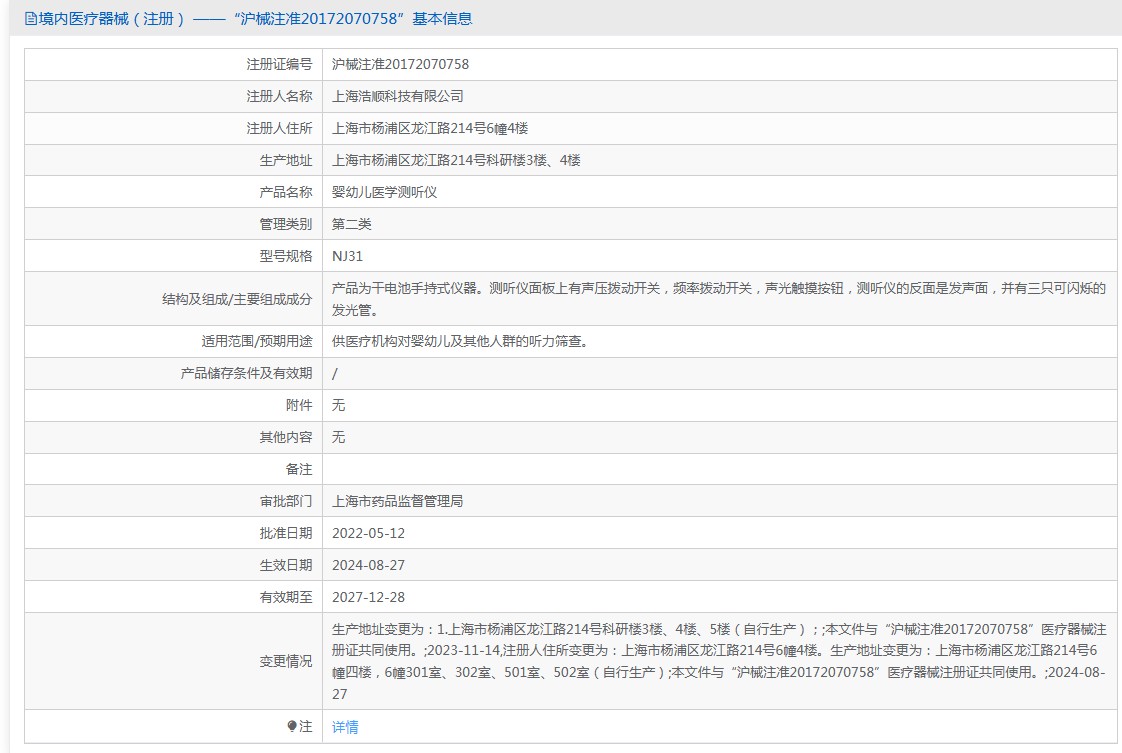Select product name 婴幼儿医学测听仪
The image size is (1122, 753).
coord(384,192)
